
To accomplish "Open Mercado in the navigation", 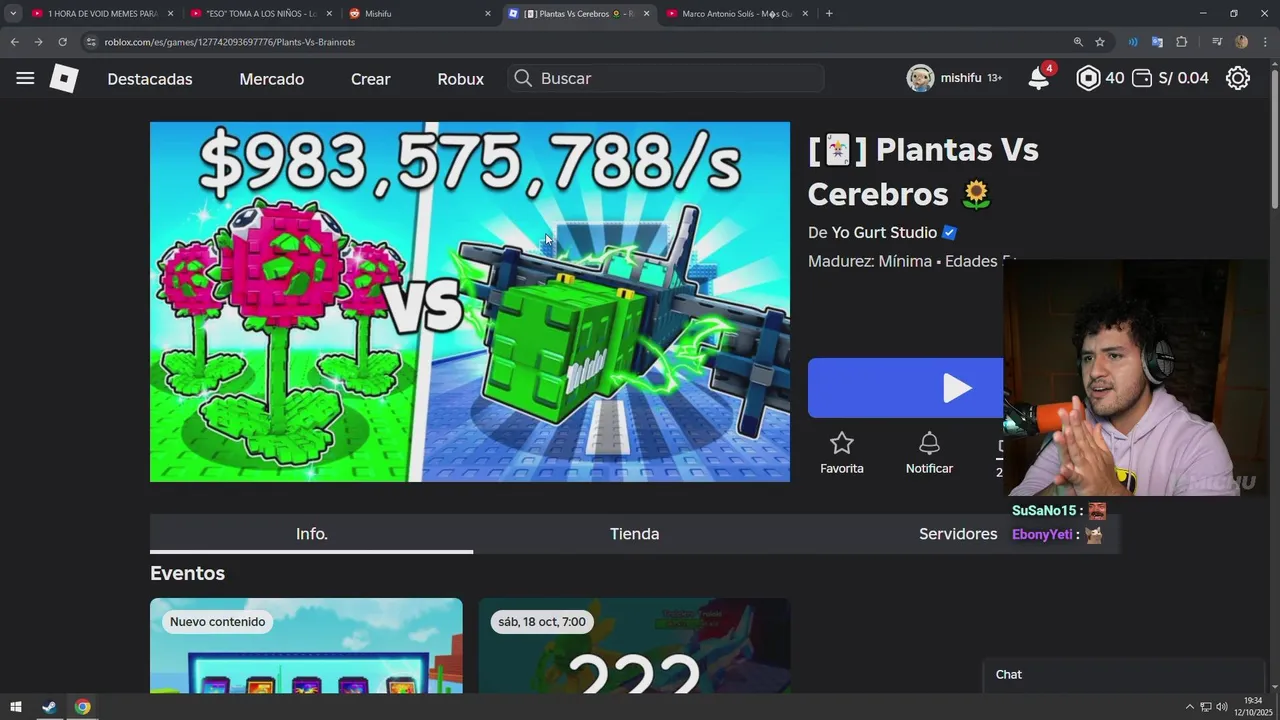I will tap(272, 79).
